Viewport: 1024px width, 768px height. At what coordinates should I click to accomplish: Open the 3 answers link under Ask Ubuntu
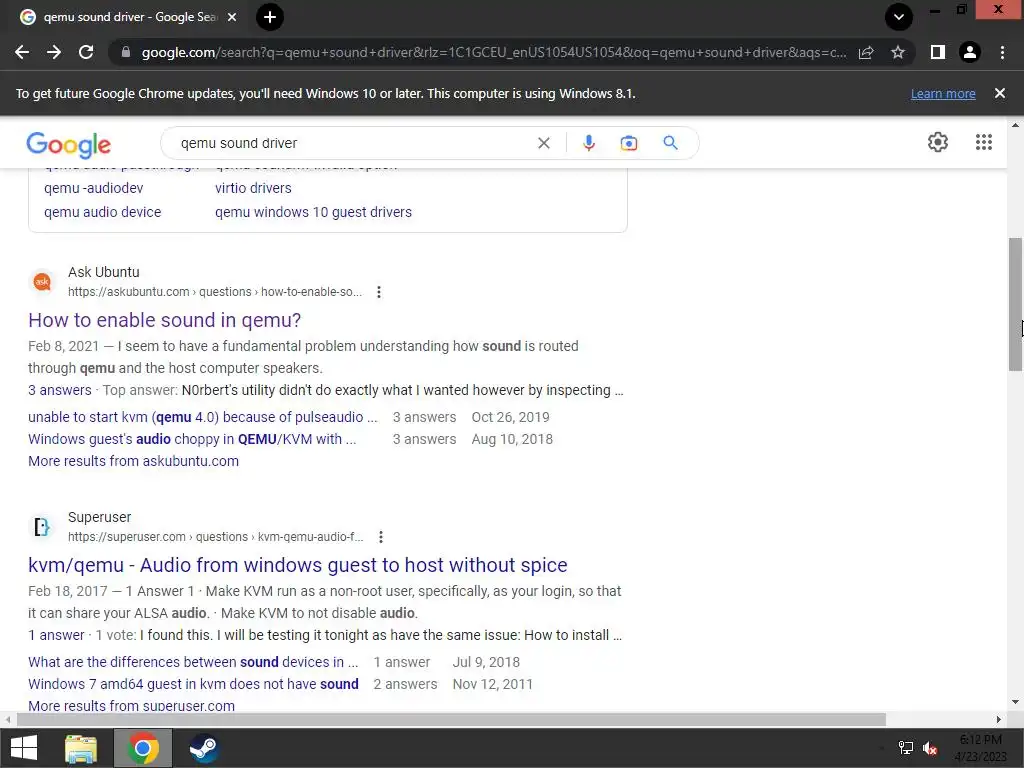click(59, 390)
